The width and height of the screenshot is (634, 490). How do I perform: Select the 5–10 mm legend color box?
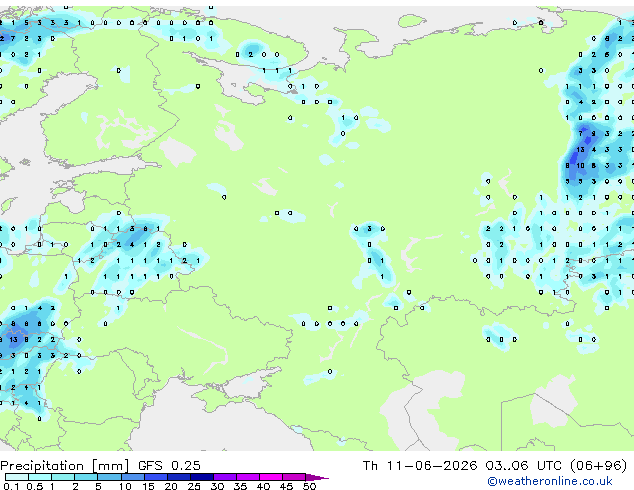click(x=109, y=477)
